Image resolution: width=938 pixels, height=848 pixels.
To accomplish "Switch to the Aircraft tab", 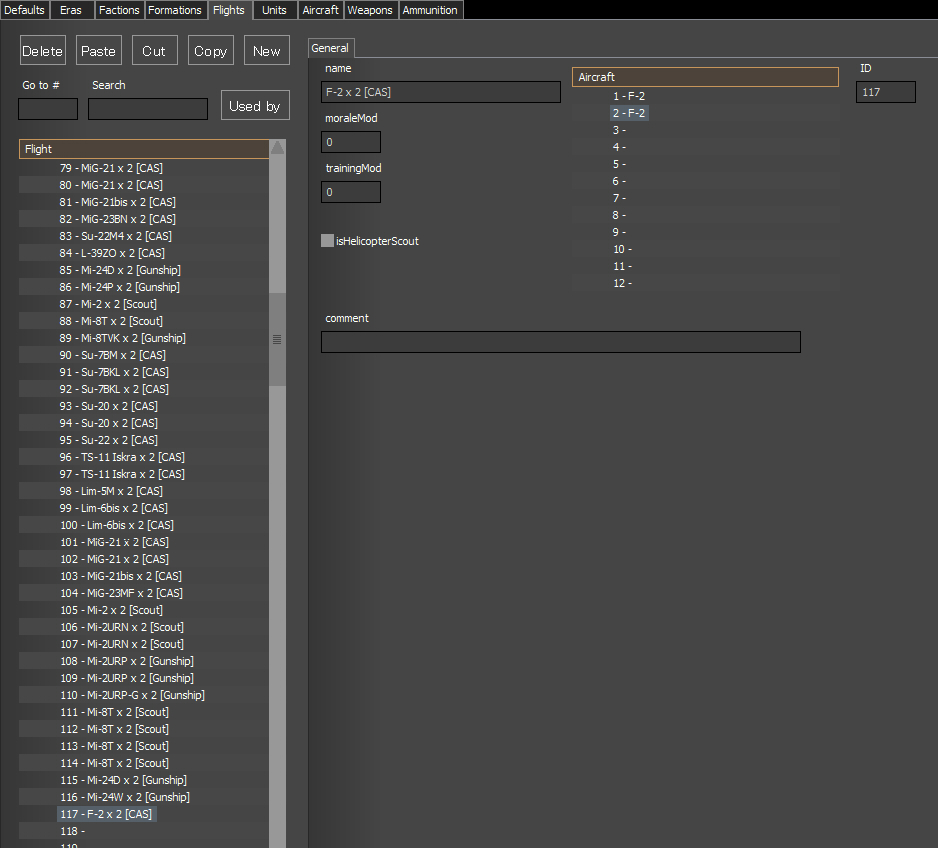I will pos(321,10).
